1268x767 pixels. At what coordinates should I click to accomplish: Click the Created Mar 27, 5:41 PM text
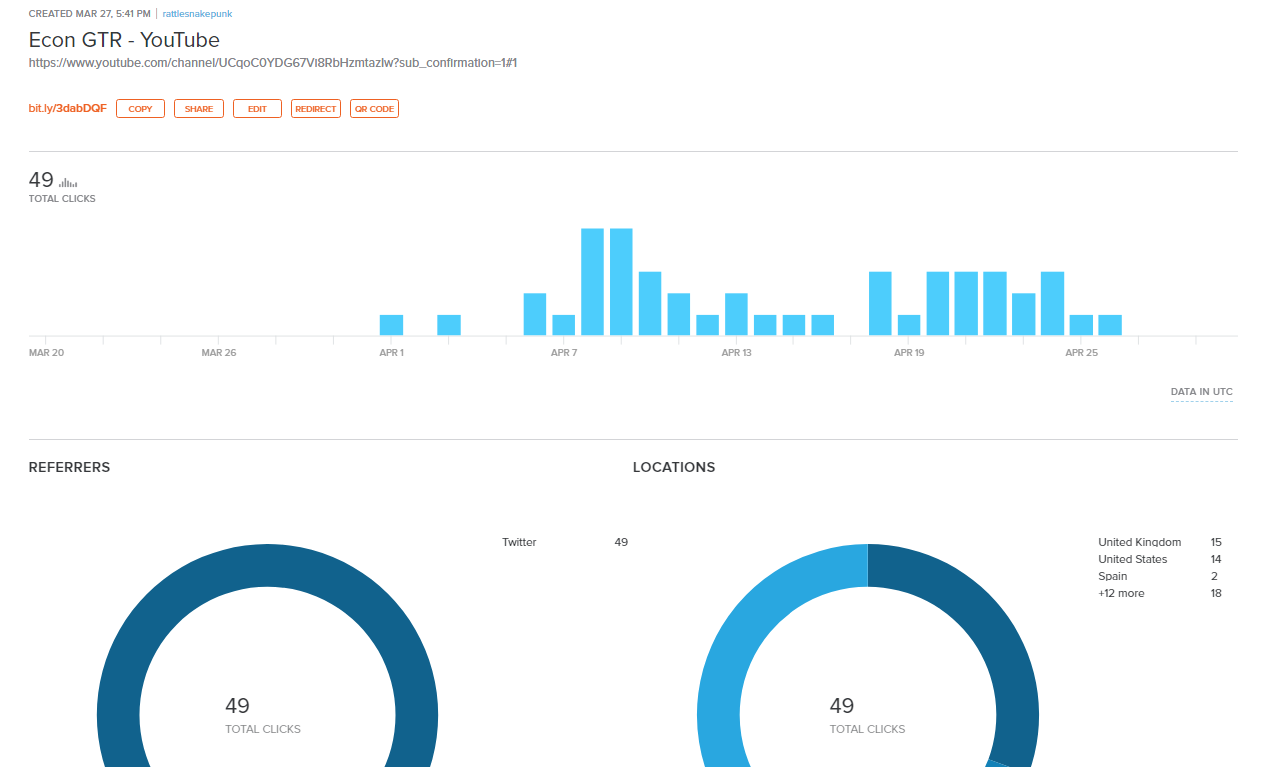(90, 14)
